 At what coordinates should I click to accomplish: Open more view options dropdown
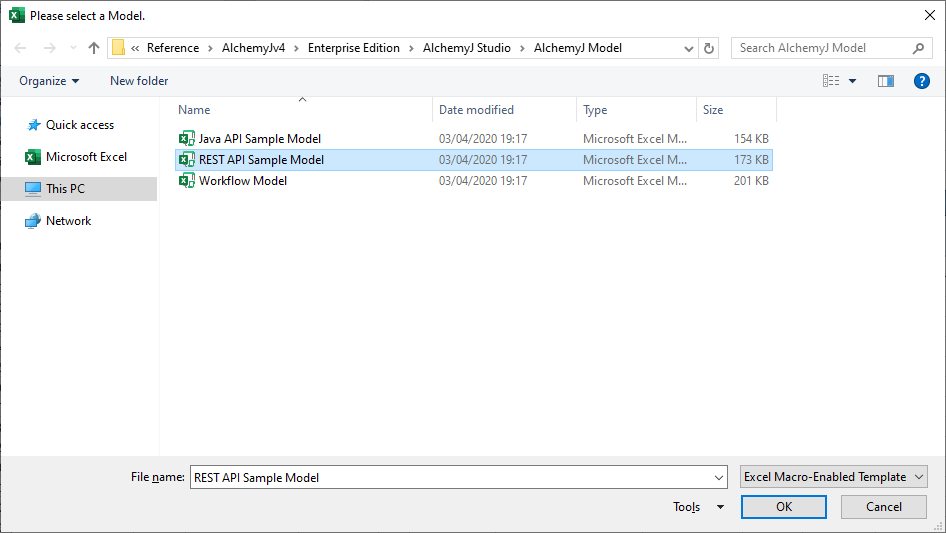[852, 81]
